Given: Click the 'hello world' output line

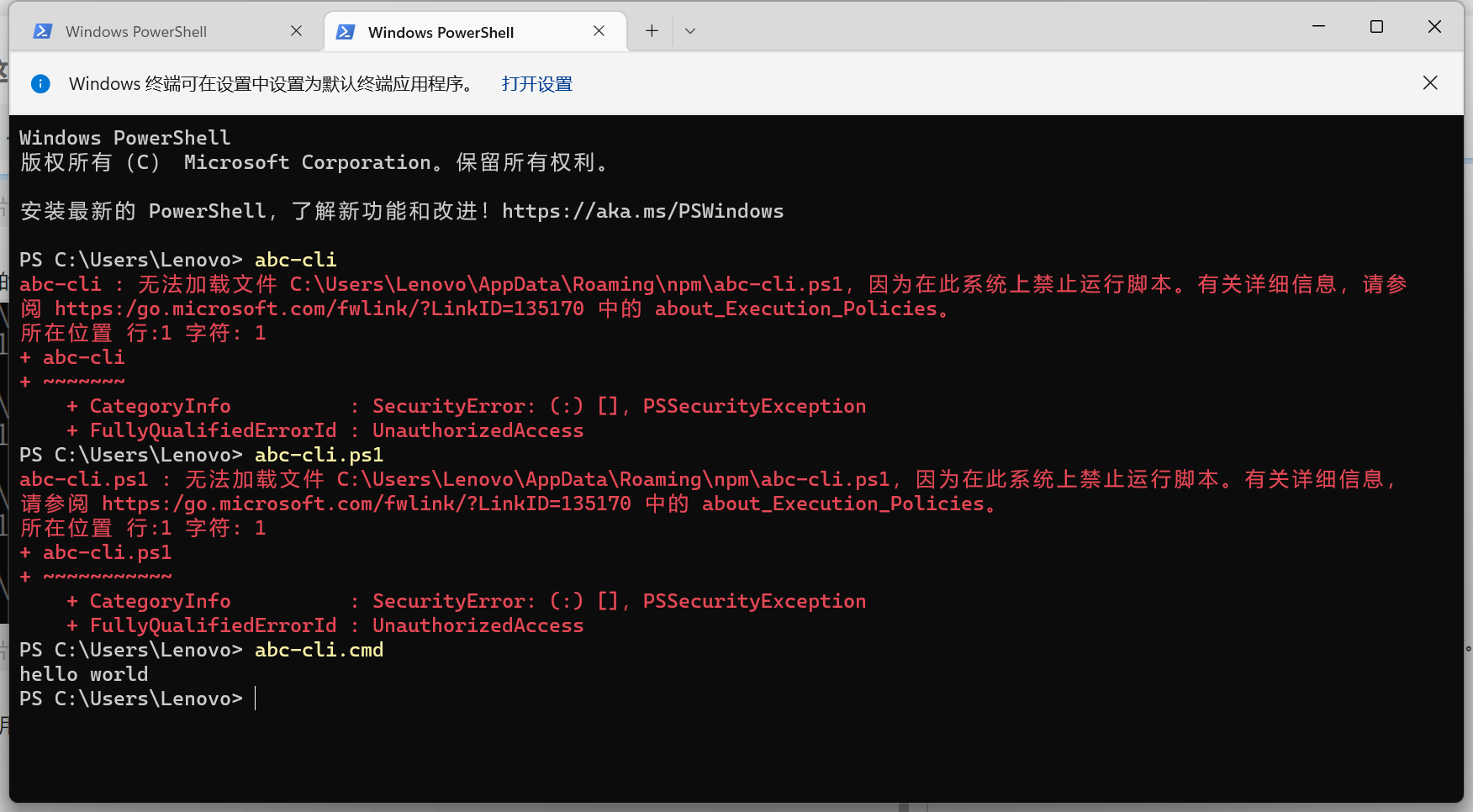Looking at the screenshot, I should coord(84,674).
